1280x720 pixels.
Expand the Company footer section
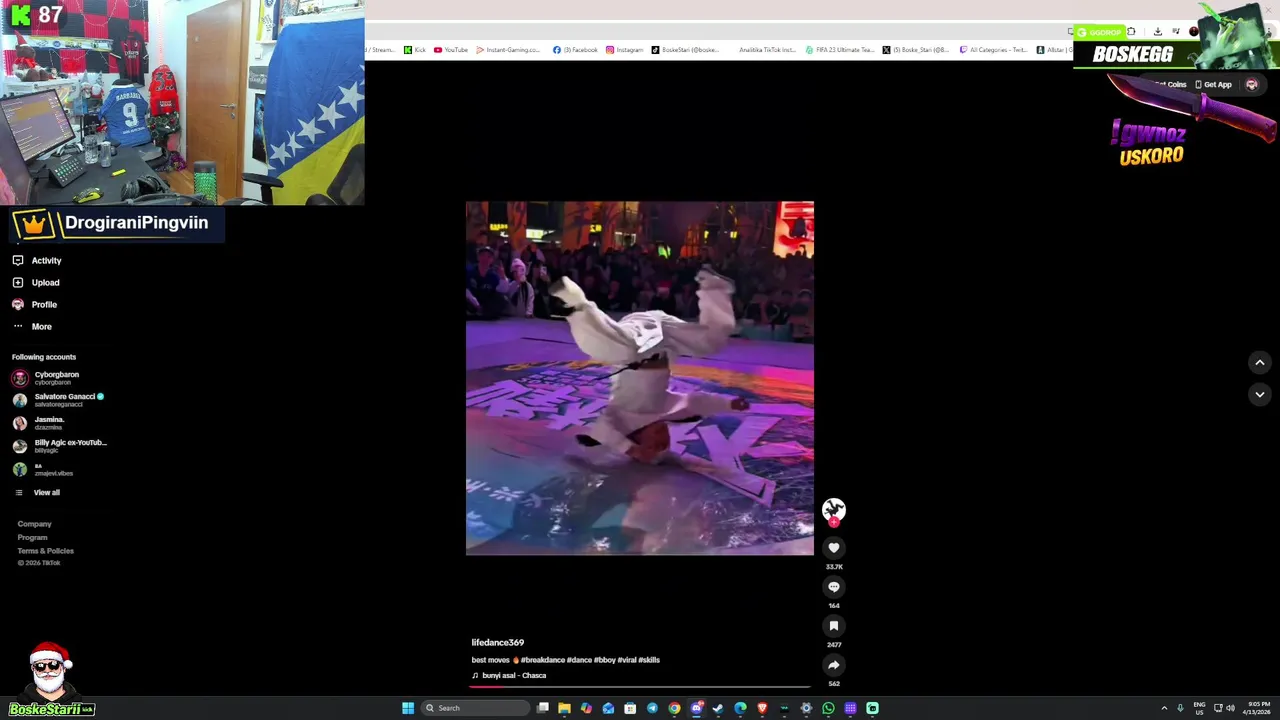point(34,524)
